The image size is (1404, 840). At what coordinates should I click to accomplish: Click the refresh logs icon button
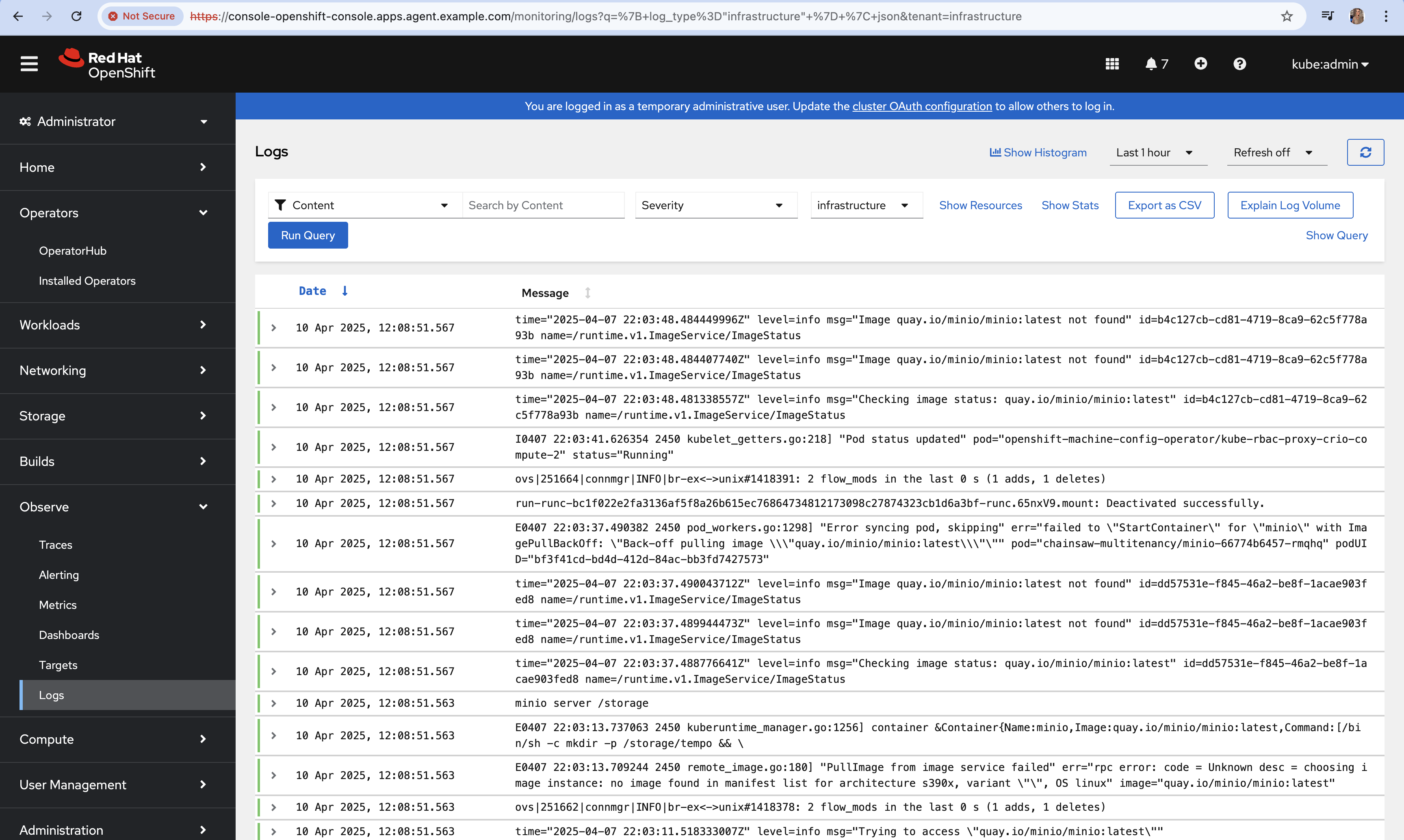pyautogui.click(x=1365, y=152)
